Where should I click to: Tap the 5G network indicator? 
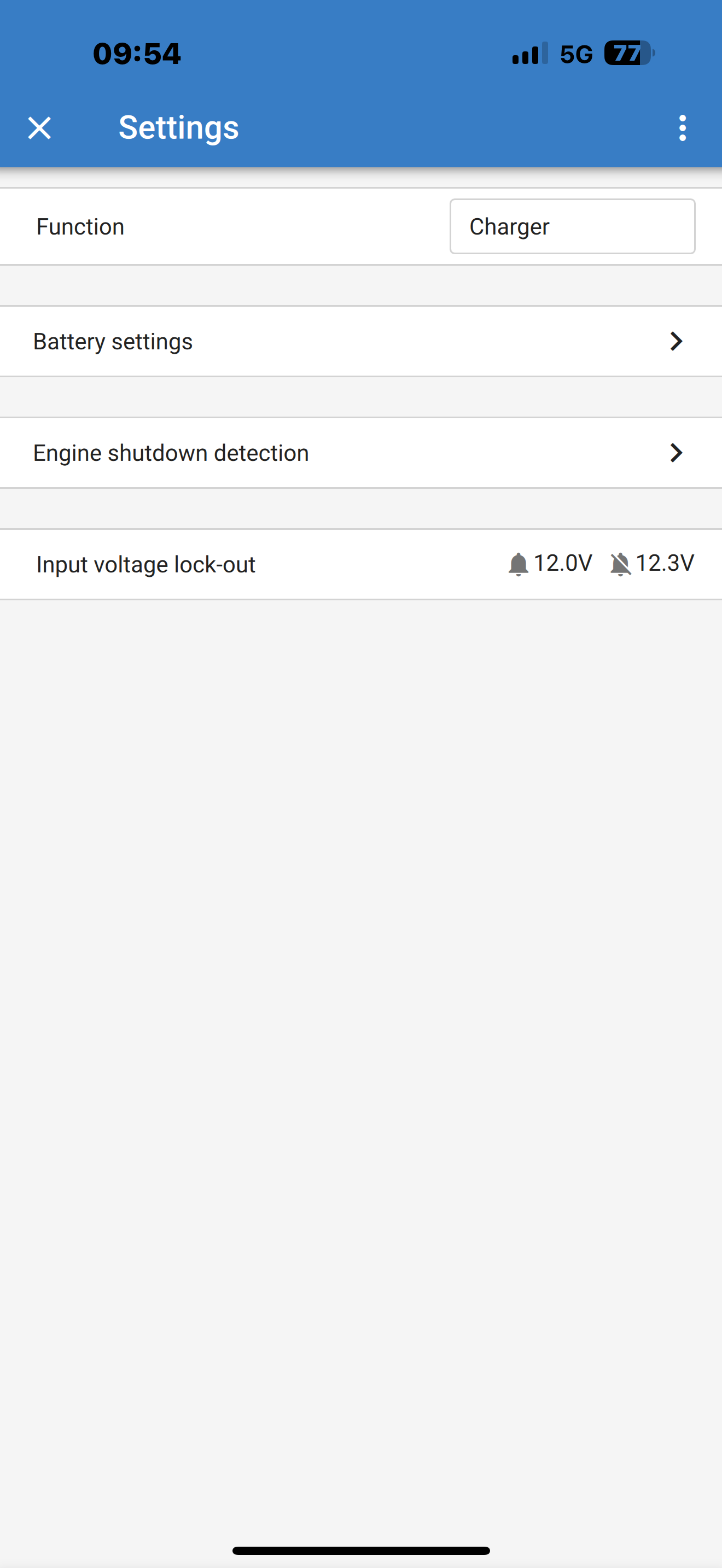tap(576, 54)
